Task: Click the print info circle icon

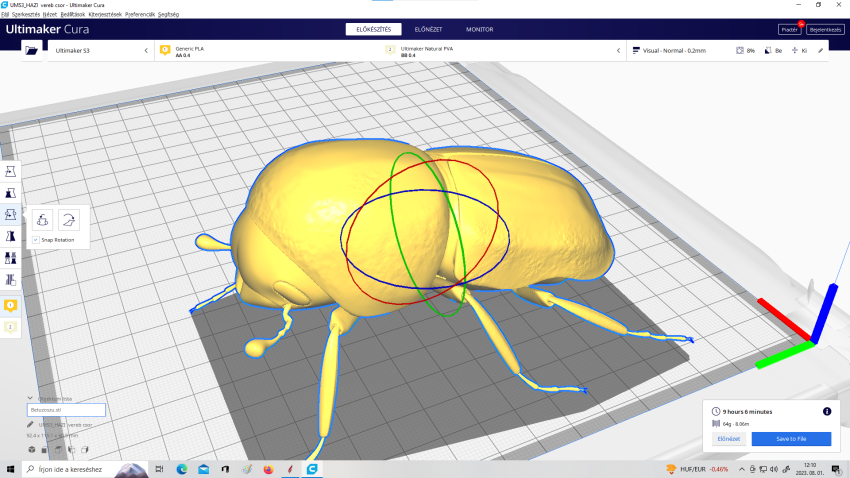Action: [x=827, y=411]
